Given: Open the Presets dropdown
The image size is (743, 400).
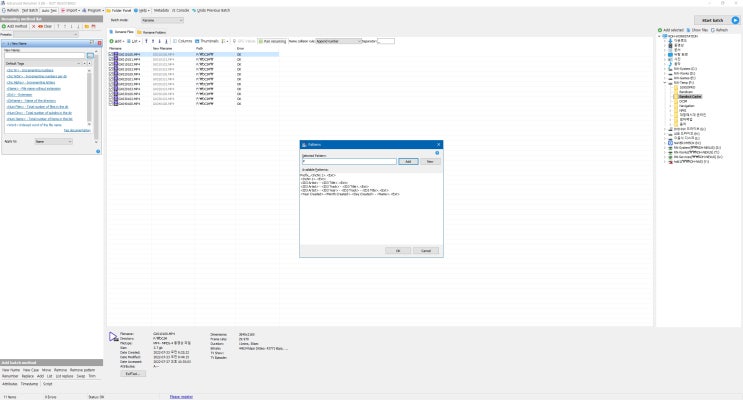Looking at the screenshot, I should click(x=45, y=34).
